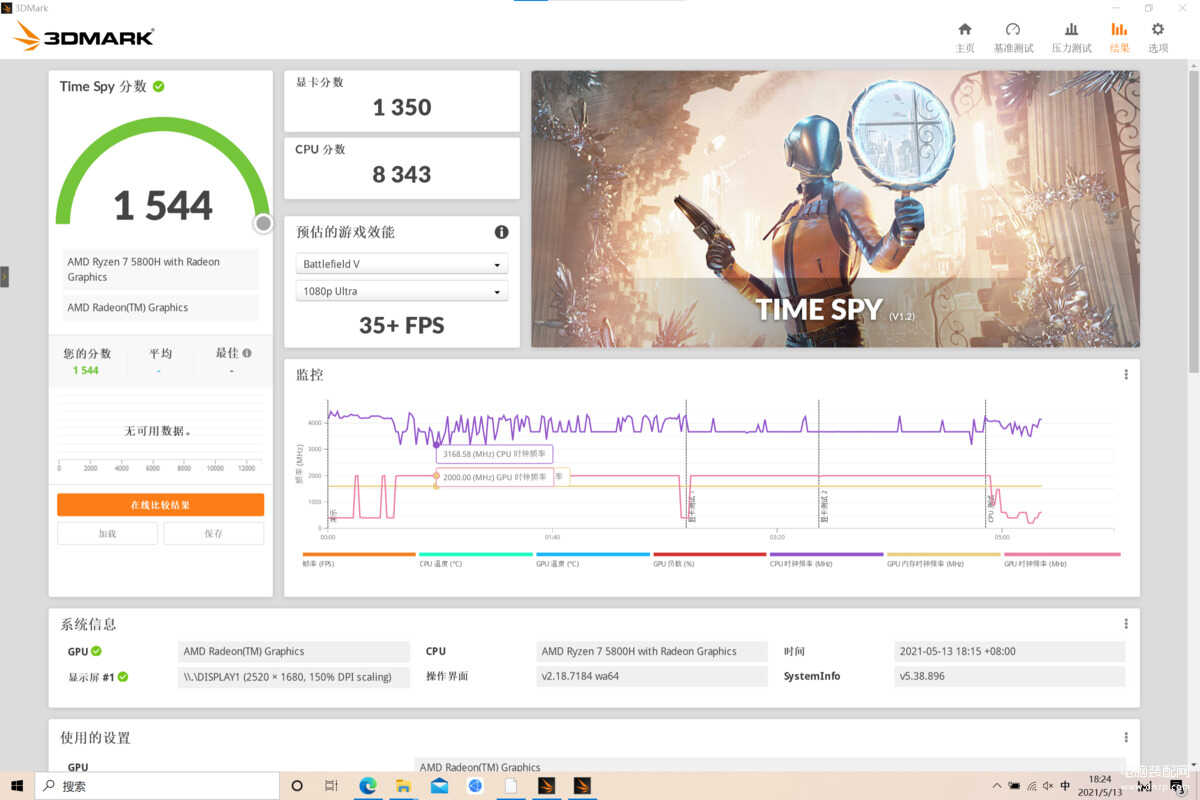Image resolution: width=1200 pixels, height=800 pixels.
Task: Click the green check beside Time Spy 分数
Action: click(159, 86)
